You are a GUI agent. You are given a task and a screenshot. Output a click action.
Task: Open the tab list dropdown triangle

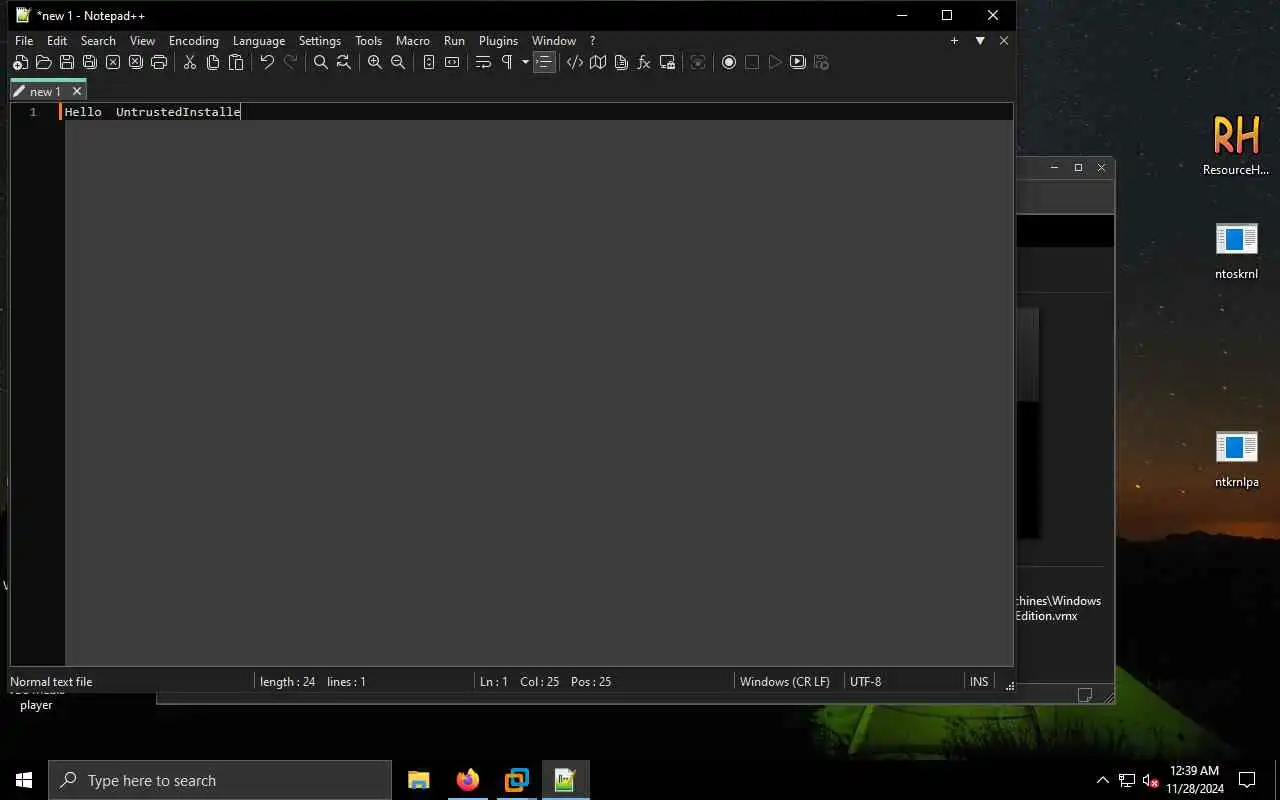tap(980, 41)
